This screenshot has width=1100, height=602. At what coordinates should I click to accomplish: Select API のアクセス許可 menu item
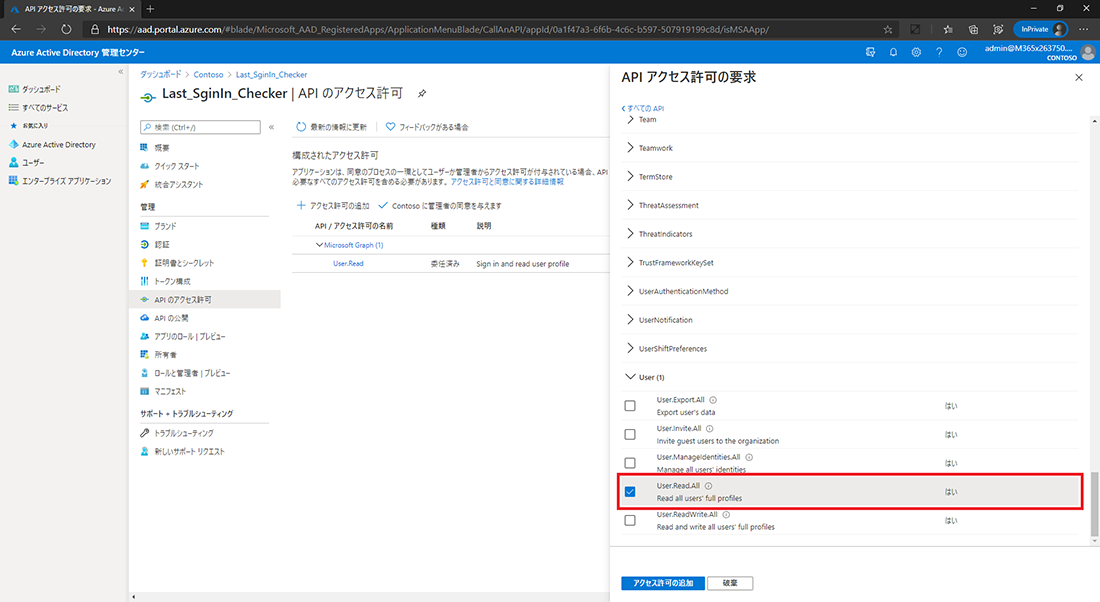pos(205,300)
